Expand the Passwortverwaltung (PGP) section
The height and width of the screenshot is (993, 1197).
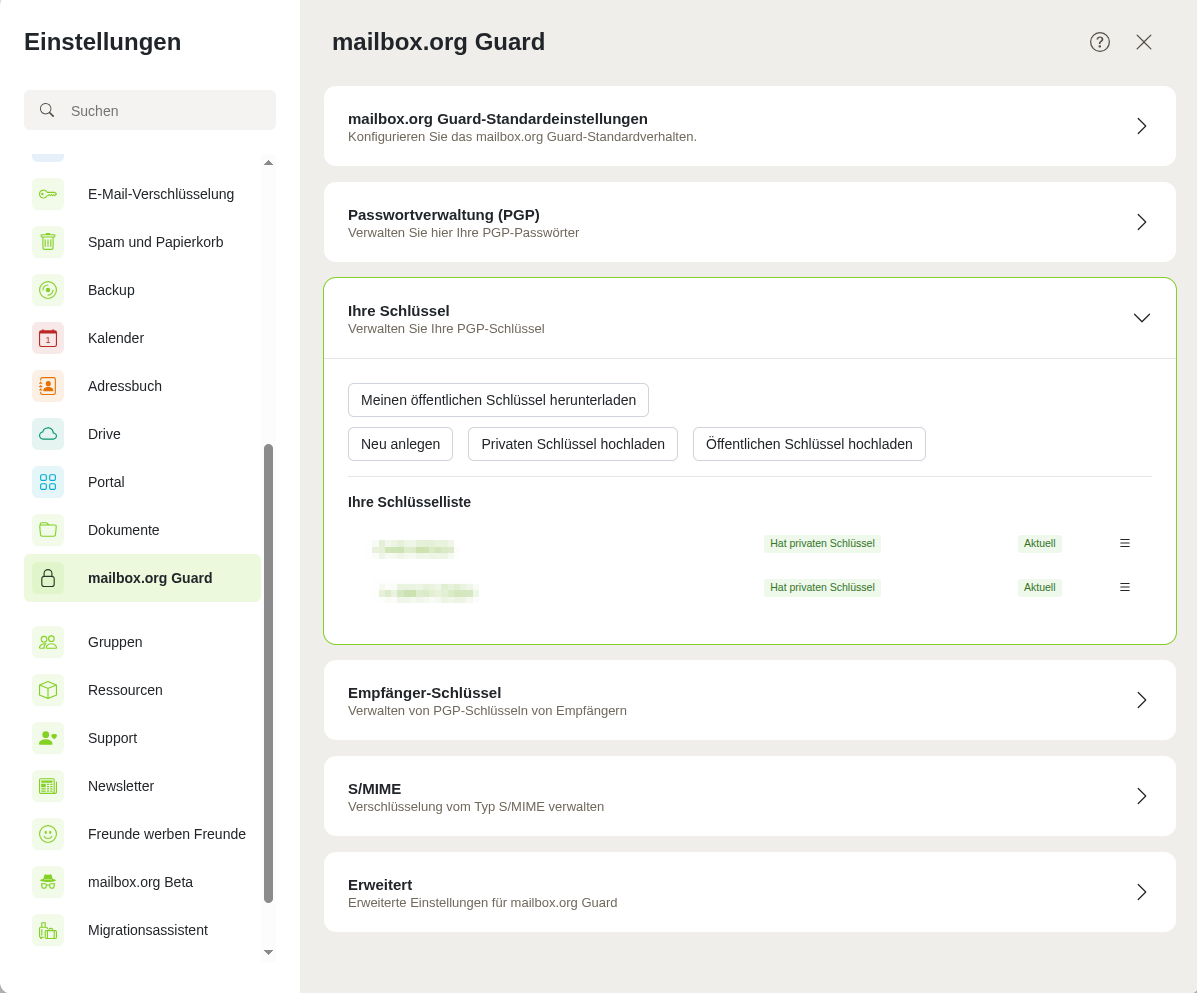point(750,223)
